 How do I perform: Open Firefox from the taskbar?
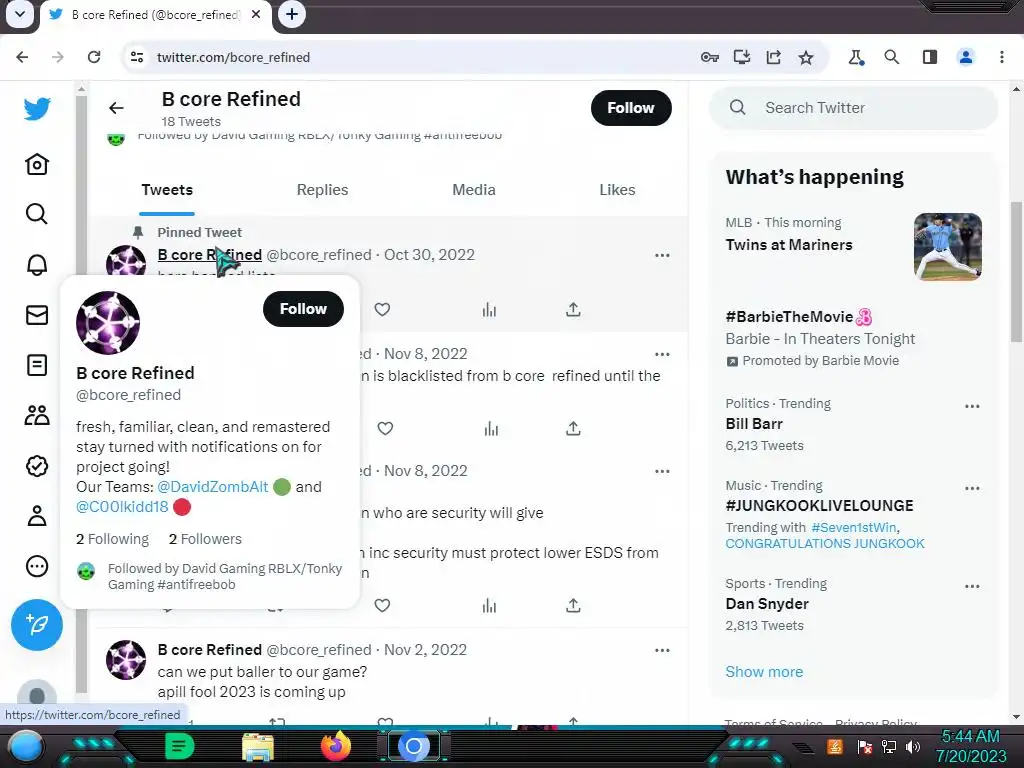[336, 746]
